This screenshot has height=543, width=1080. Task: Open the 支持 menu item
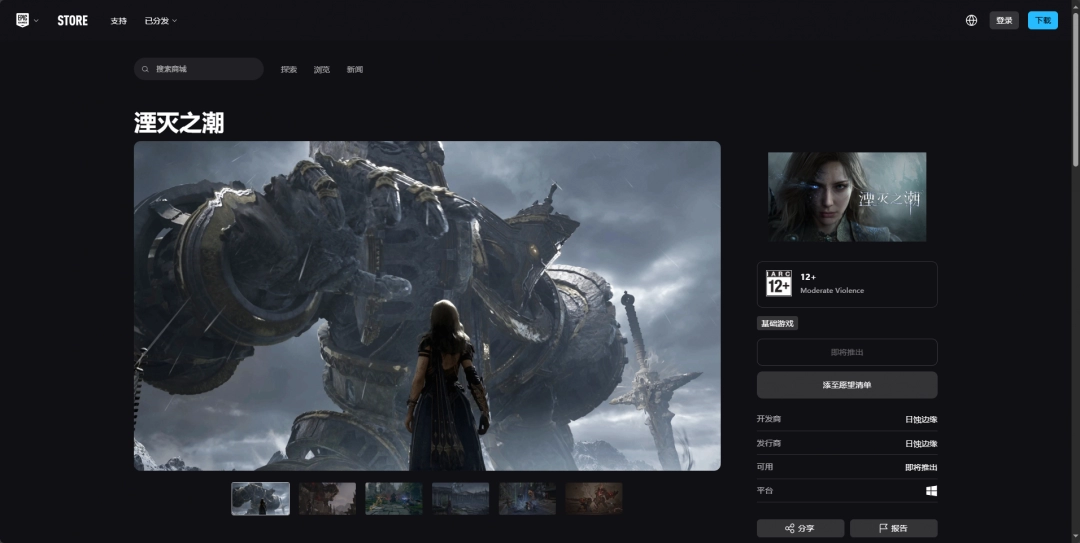(x=119, y=21)
